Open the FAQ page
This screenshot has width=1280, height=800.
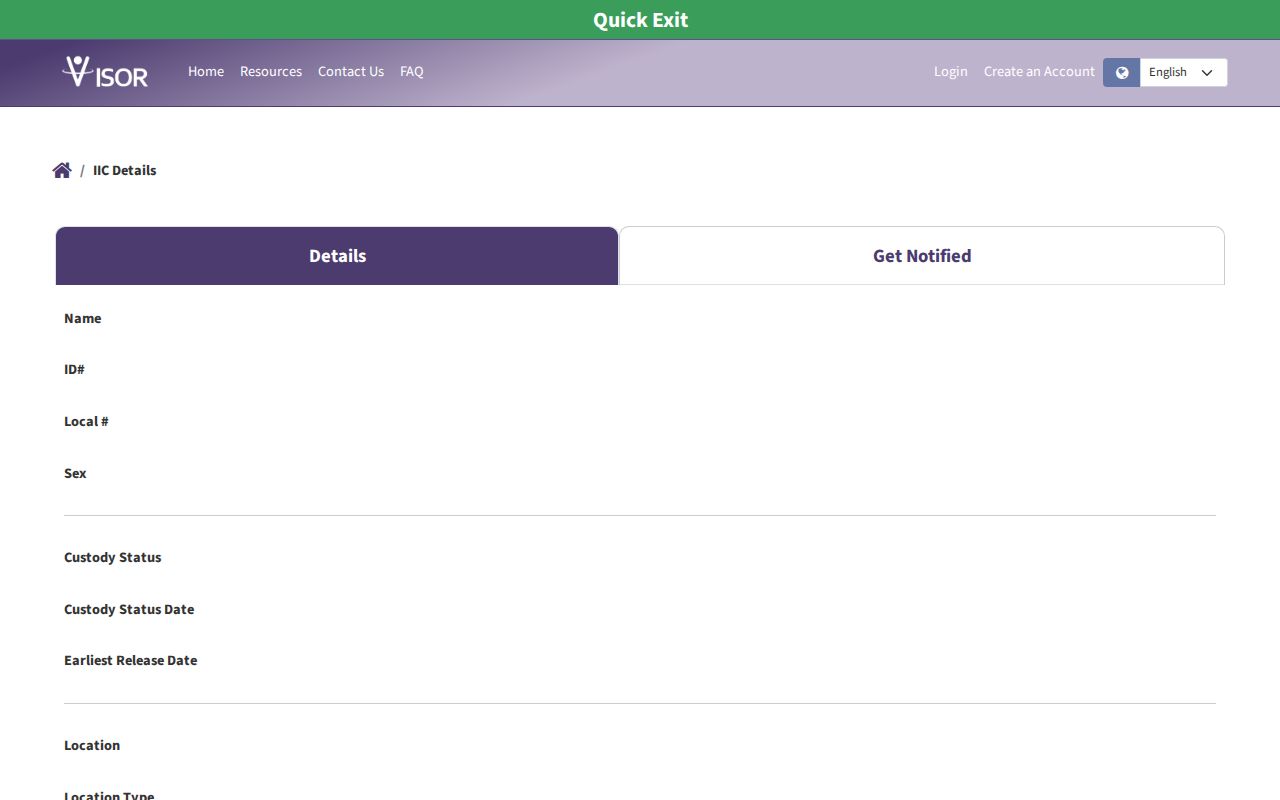[412, 71]
